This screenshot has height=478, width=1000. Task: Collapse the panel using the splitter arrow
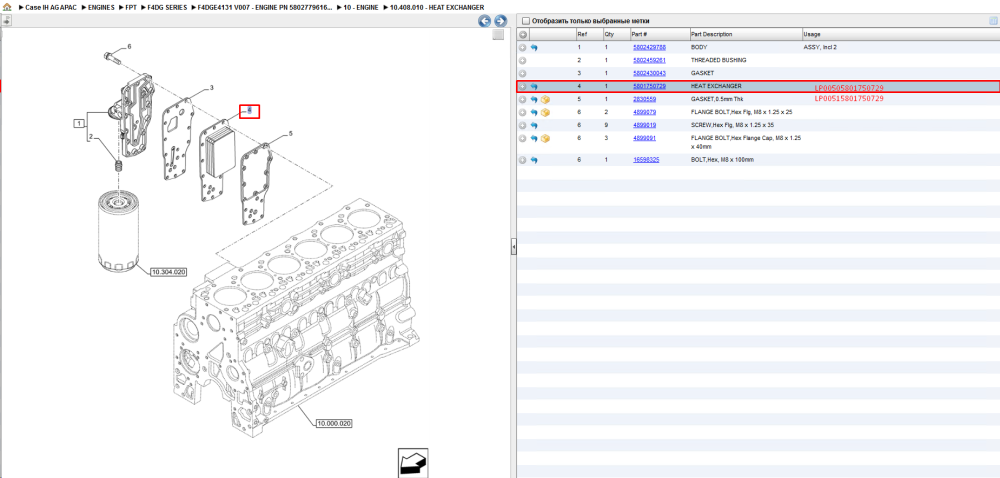point(513,247)
